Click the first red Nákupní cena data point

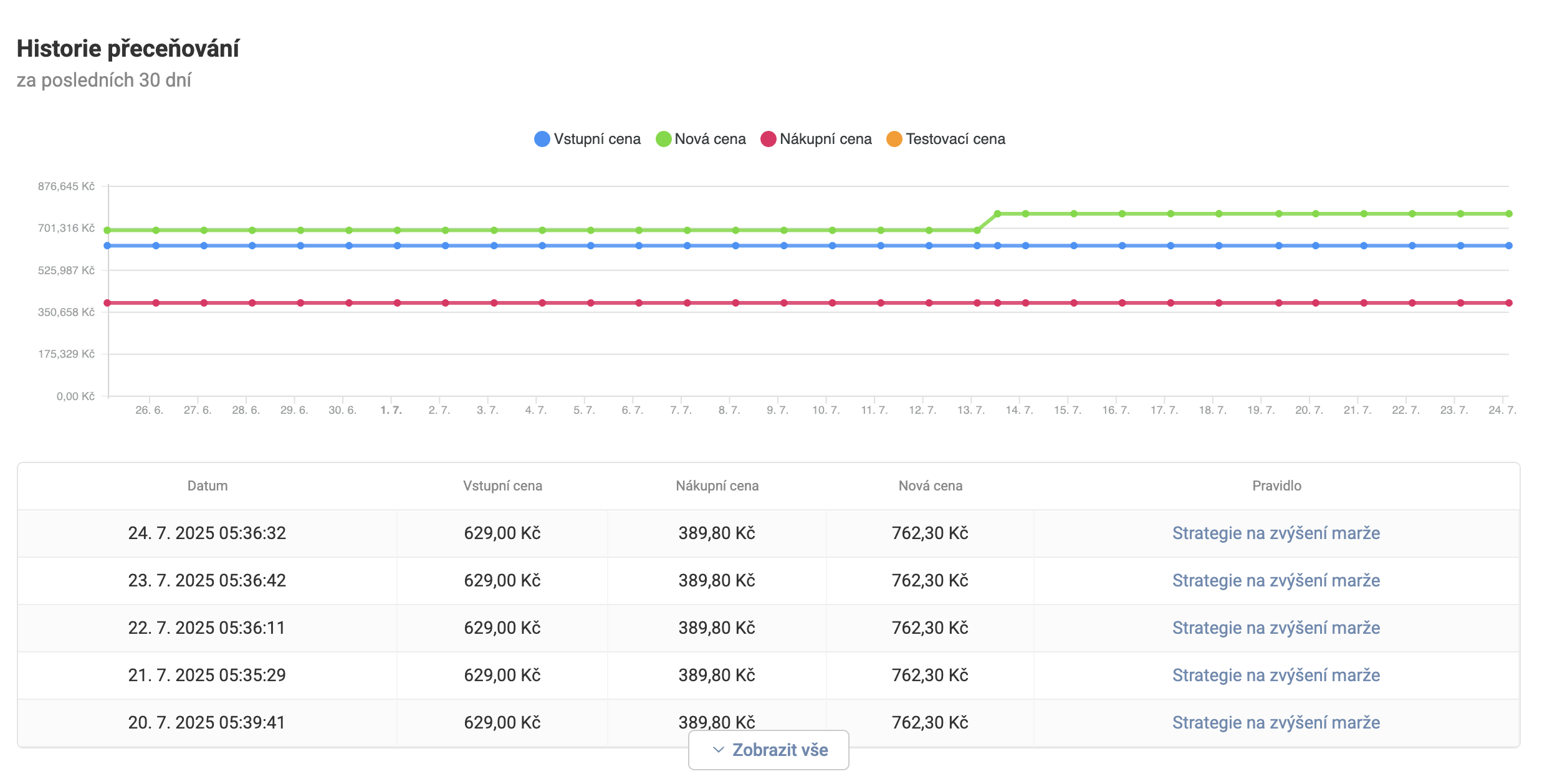107,303
